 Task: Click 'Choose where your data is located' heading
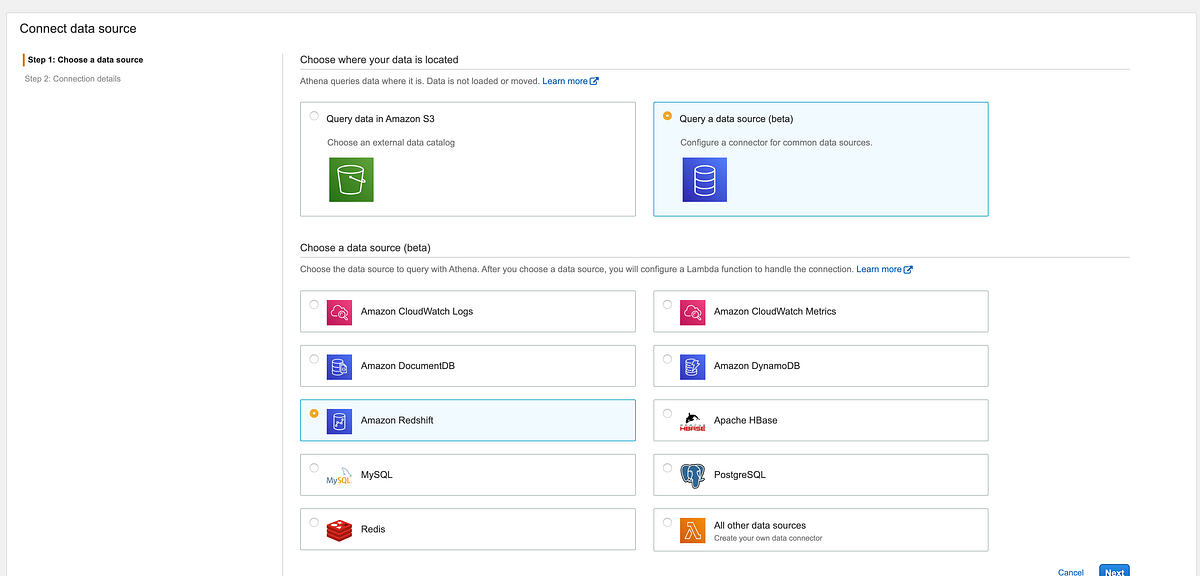coord(379,60)
